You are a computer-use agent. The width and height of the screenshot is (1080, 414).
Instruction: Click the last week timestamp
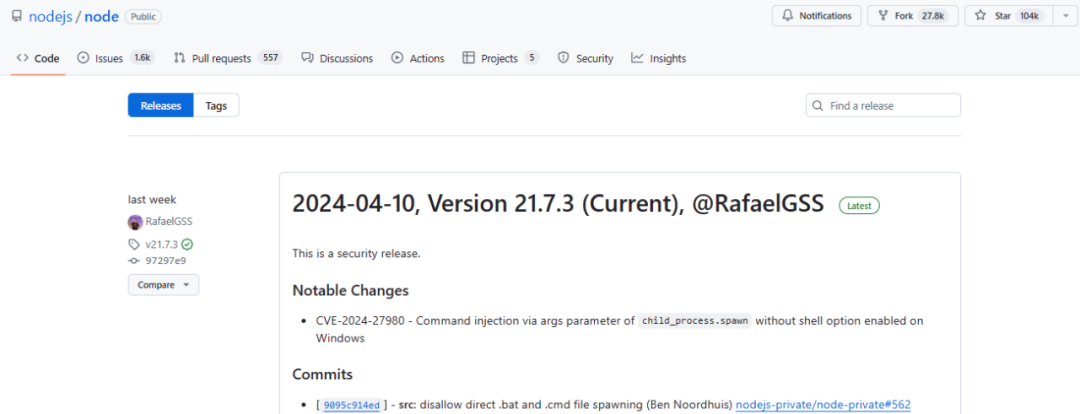pos(152,200)
